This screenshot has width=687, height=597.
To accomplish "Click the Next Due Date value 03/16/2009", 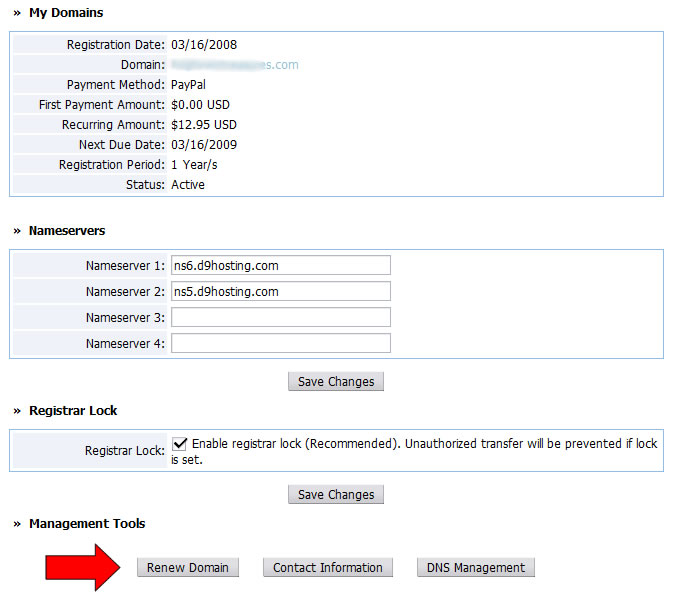I will coord(204,145).
